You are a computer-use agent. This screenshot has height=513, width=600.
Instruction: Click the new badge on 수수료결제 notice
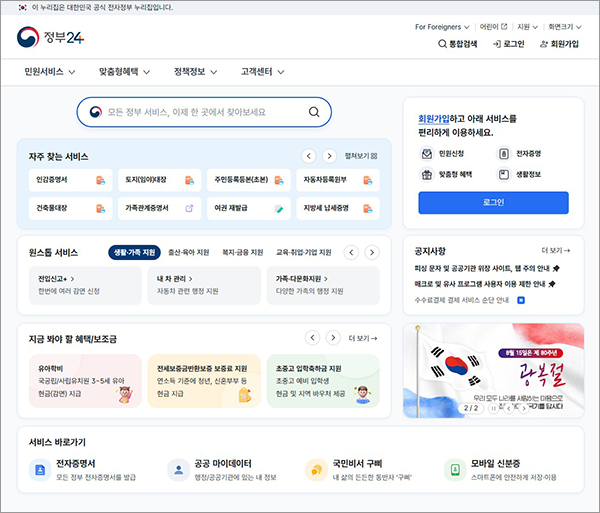click(x=521, y=300)
